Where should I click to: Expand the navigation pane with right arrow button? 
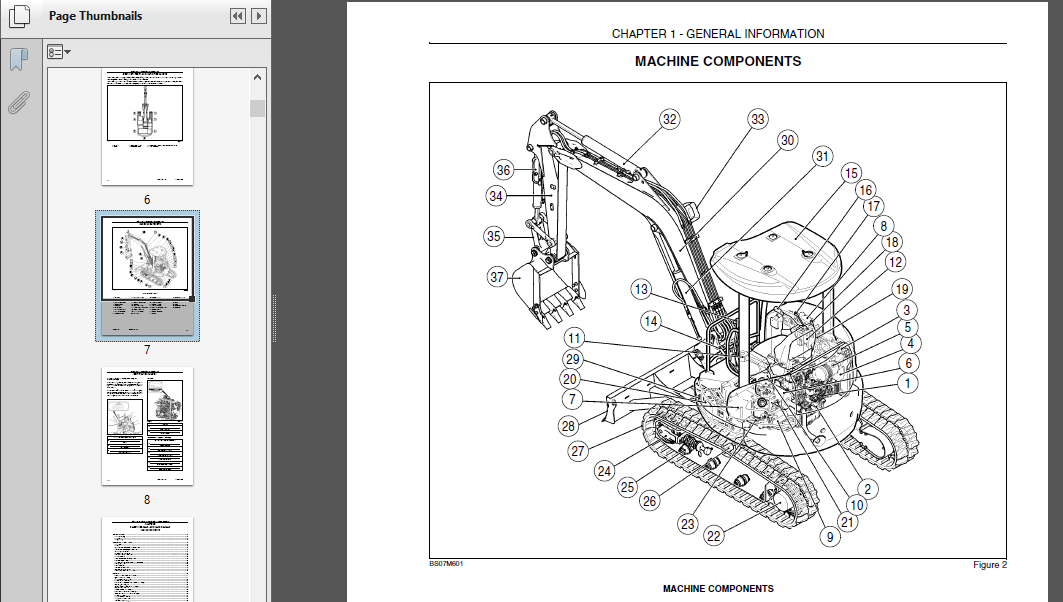(x=258, y=16)
